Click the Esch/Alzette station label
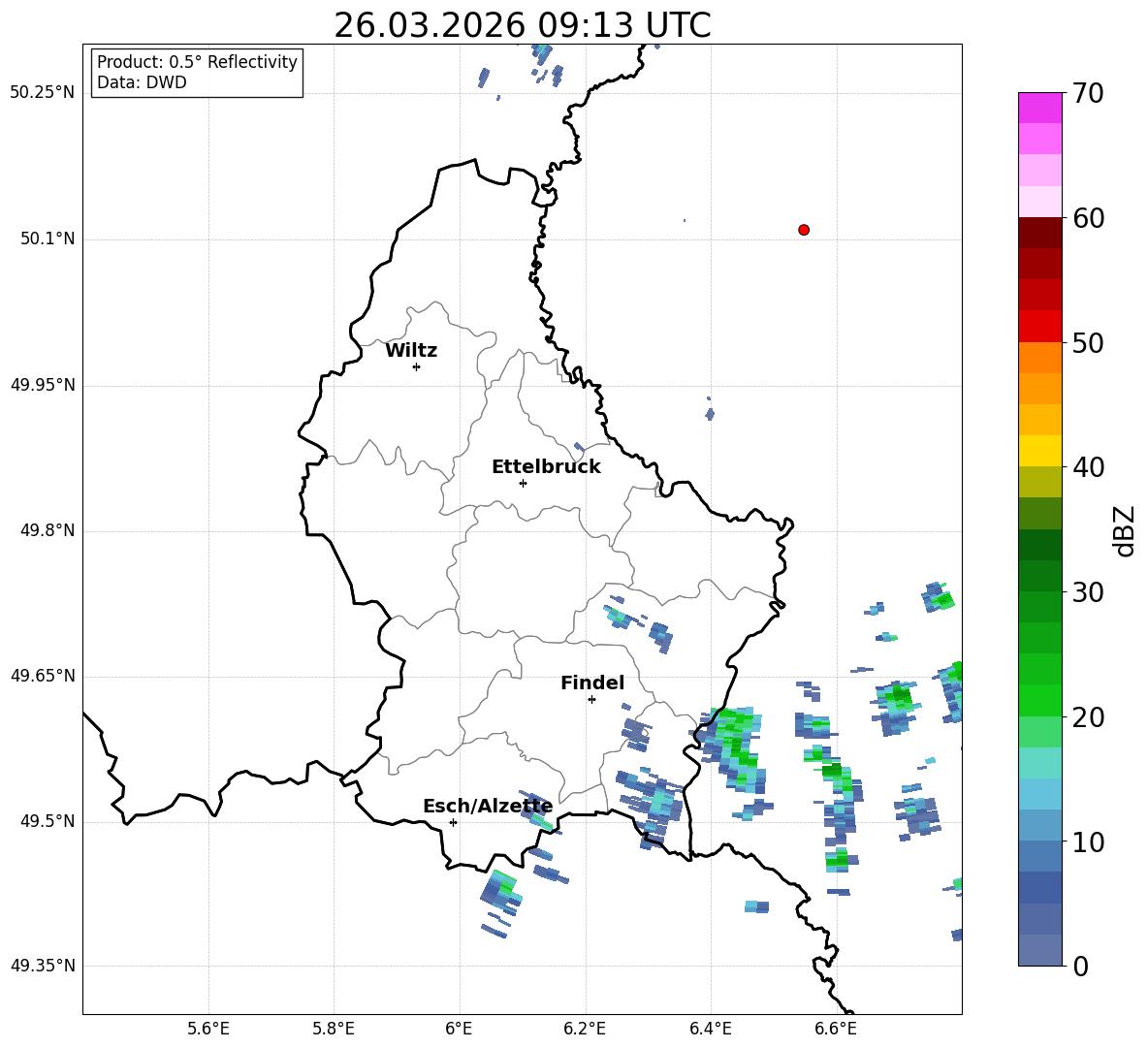 [x=488, y=806]
